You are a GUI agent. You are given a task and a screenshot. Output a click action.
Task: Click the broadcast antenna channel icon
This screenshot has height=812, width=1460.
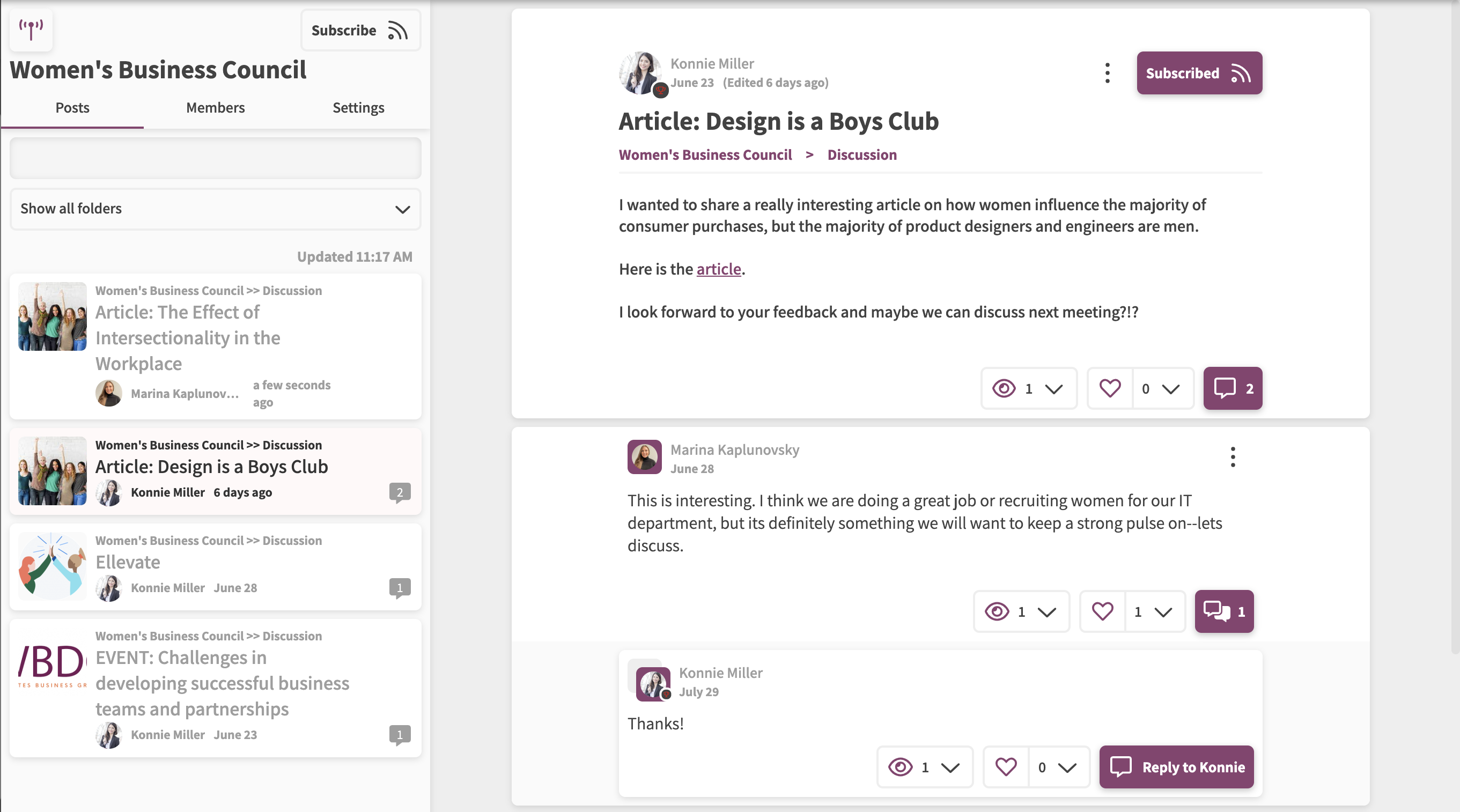(31, 29)
